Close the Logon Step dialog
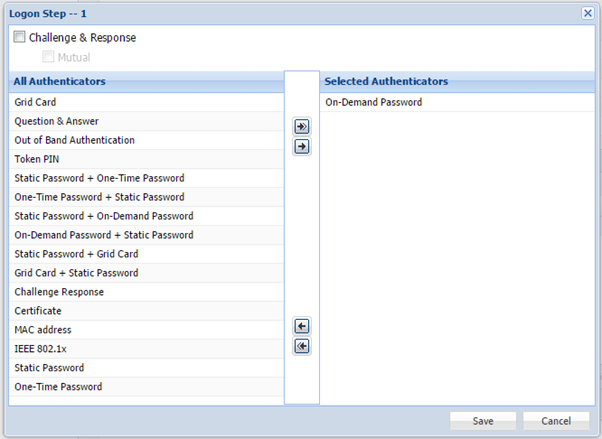 coord(587,13)
